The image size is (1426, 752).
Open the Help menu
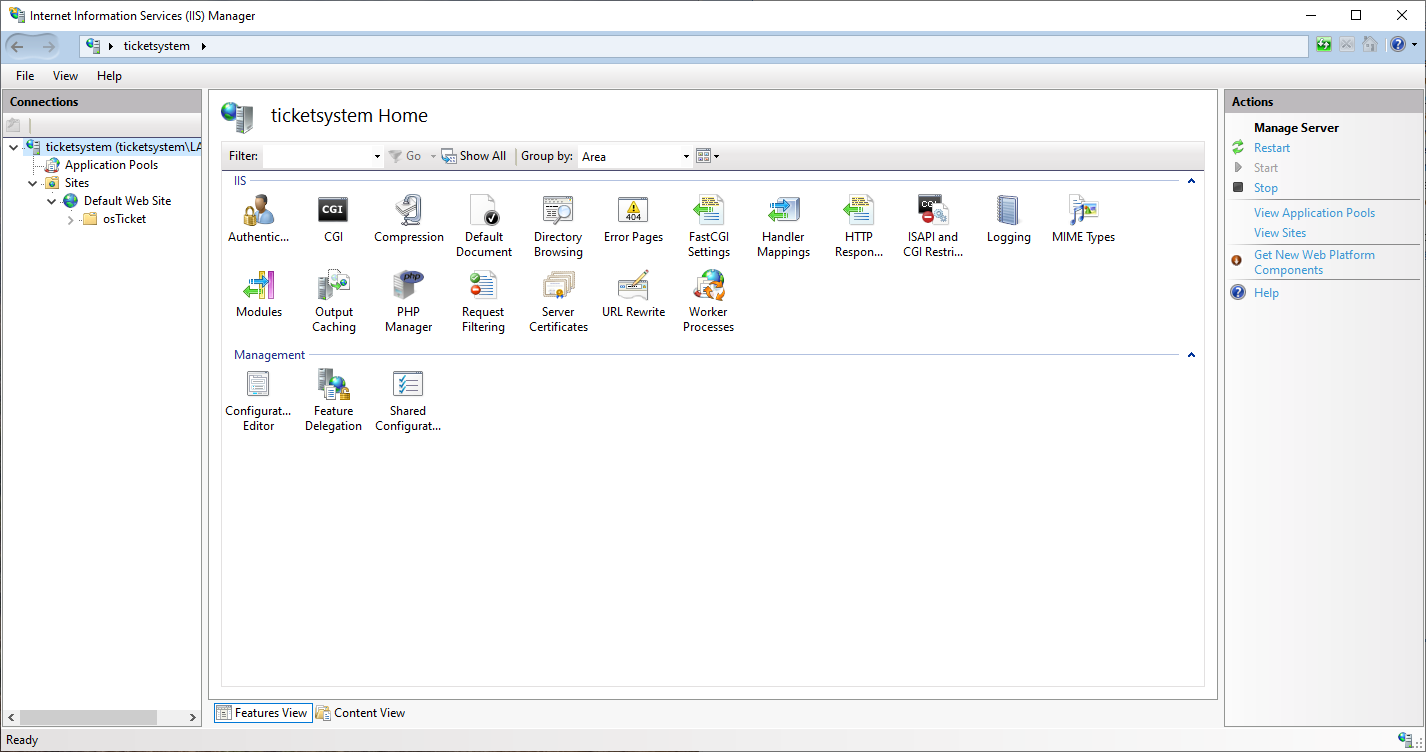[109, 76]
